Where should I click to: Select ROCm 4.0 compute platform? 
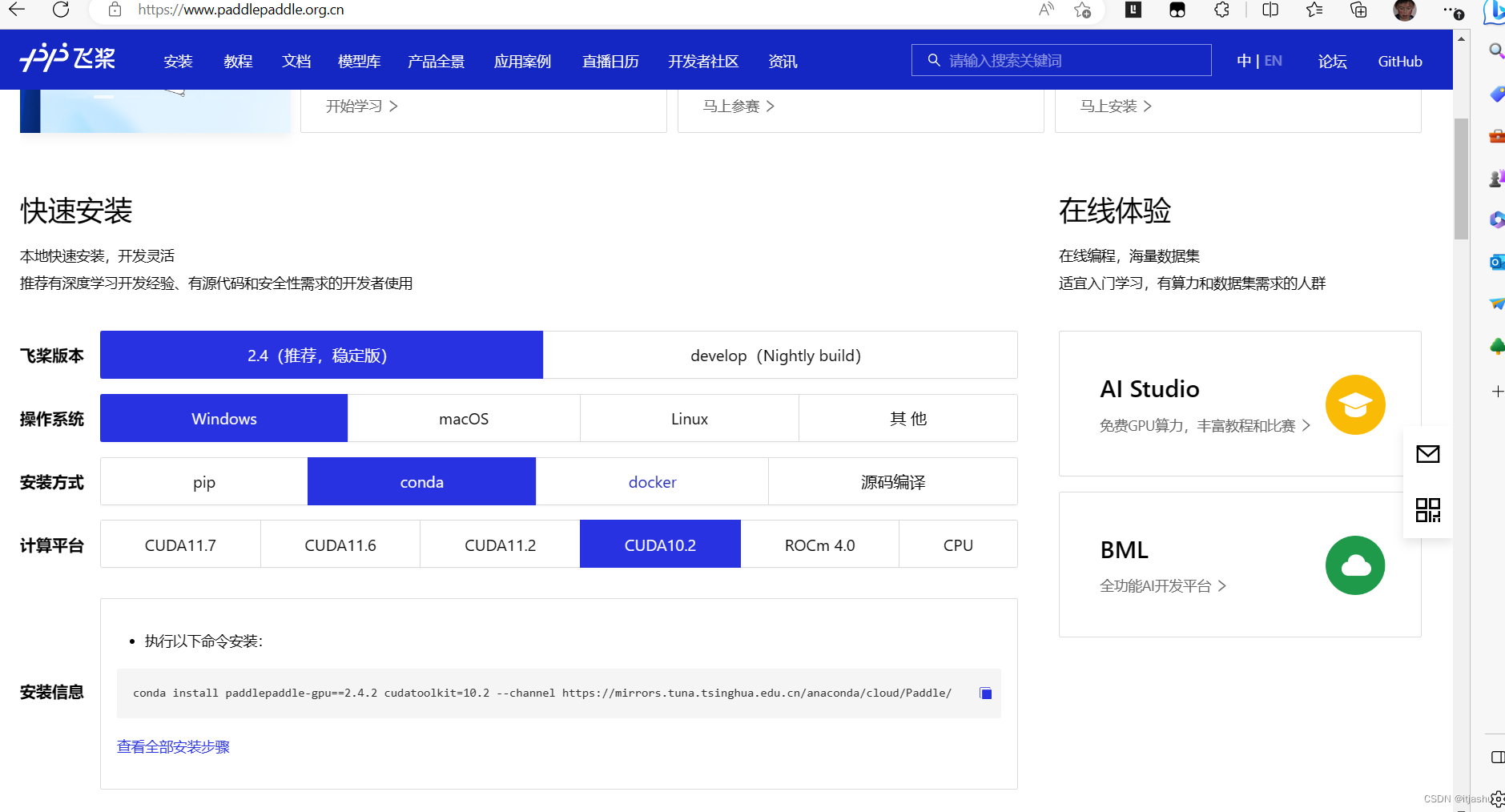click(x=819, y=545)
